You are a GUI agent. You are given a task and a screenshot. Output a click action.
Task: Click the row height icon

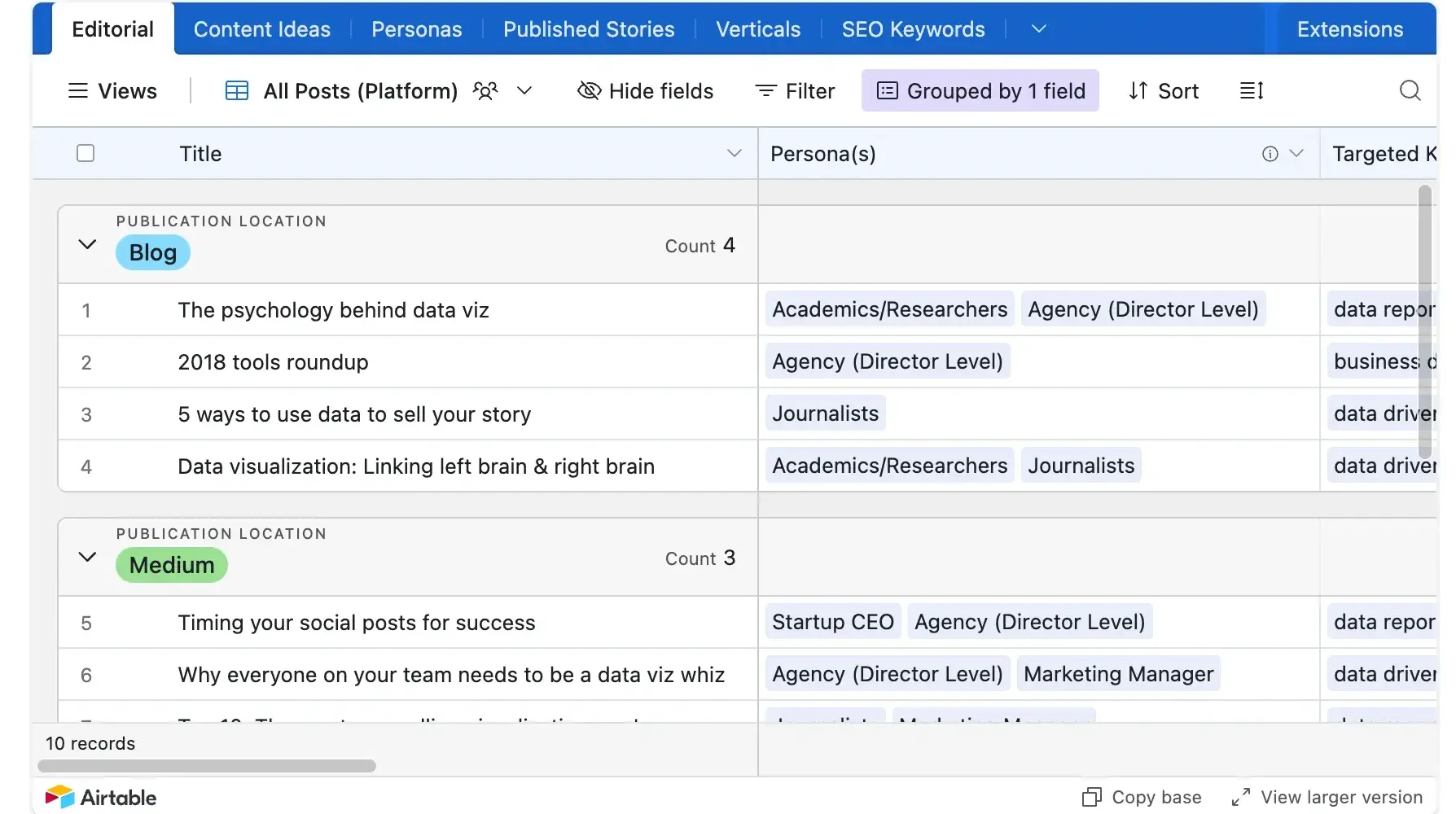point(1252,90)
